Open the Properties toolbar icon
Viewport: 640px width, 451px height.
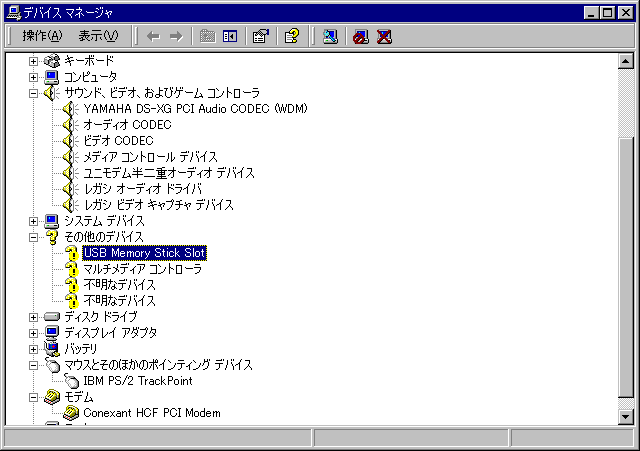pyautogui.click(x=261, y=37)
